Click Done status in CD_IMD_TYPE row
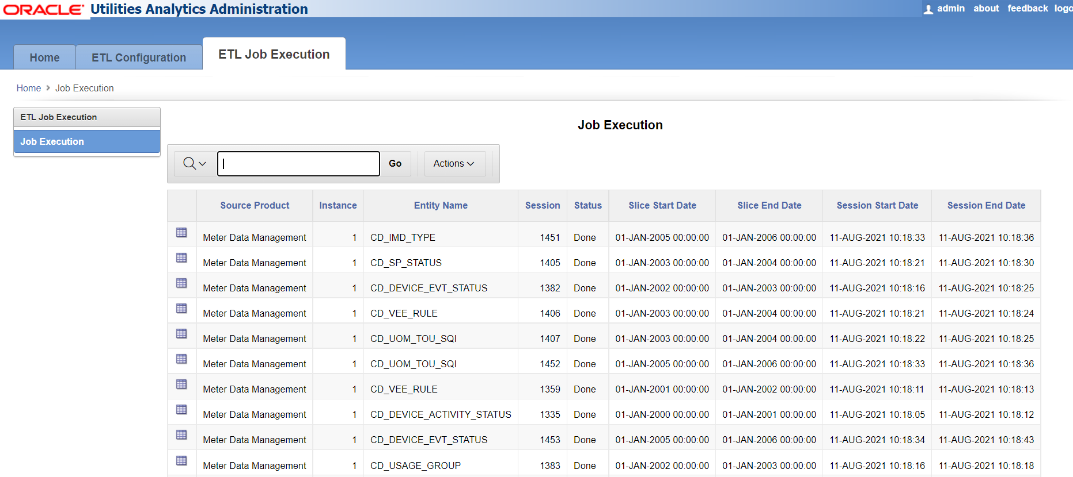 point(584,237)
